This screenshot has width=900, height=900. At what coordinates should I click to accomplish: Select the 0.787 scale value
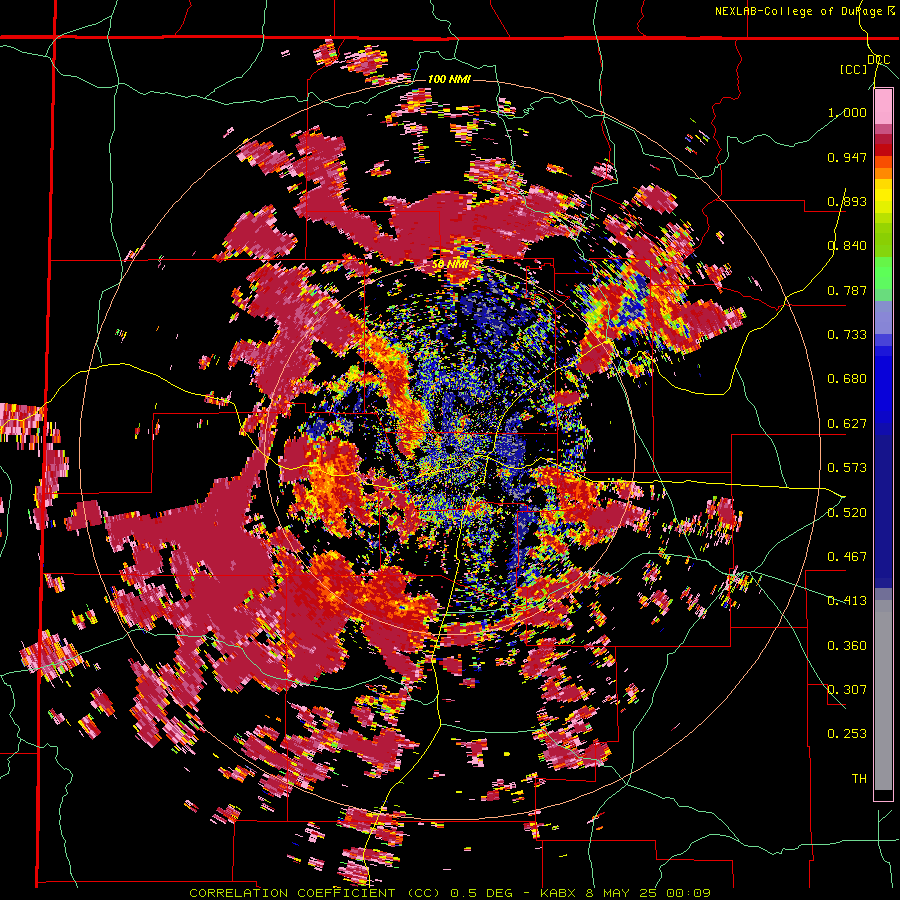pyautogui.click(x=847, y=290)
